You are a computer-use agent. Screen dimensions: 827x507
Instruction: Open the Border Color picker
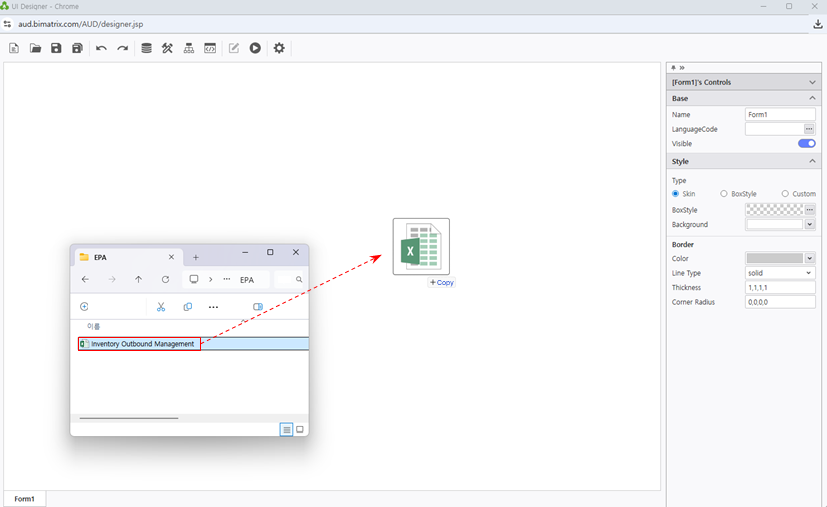(780, 258)
